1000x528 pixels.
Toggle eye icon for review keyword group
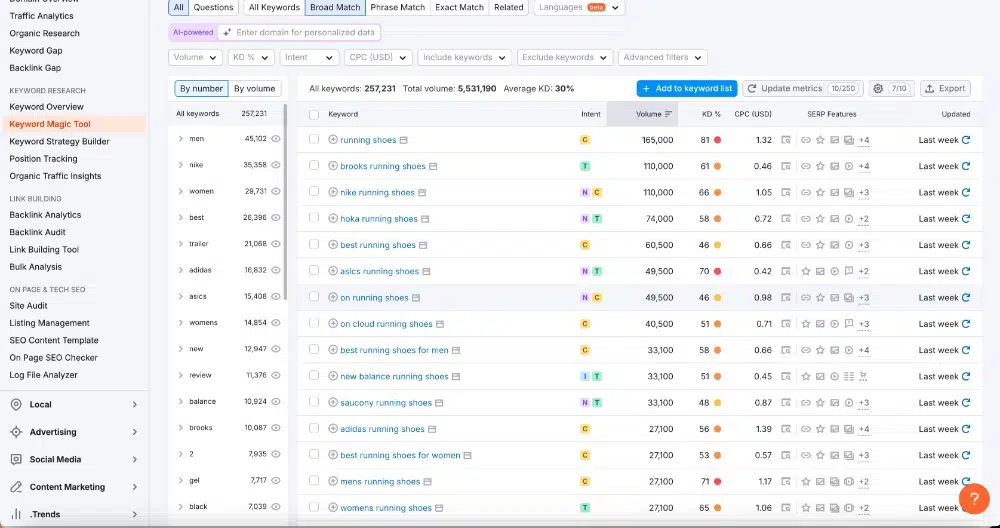[276, 375]
